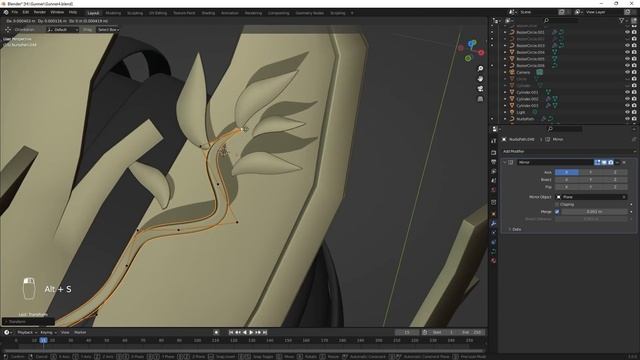The height and width of the screenshot is (360, 640).
Task: Toggle Mirror modifier render display
Action: [x=611, y=162]
